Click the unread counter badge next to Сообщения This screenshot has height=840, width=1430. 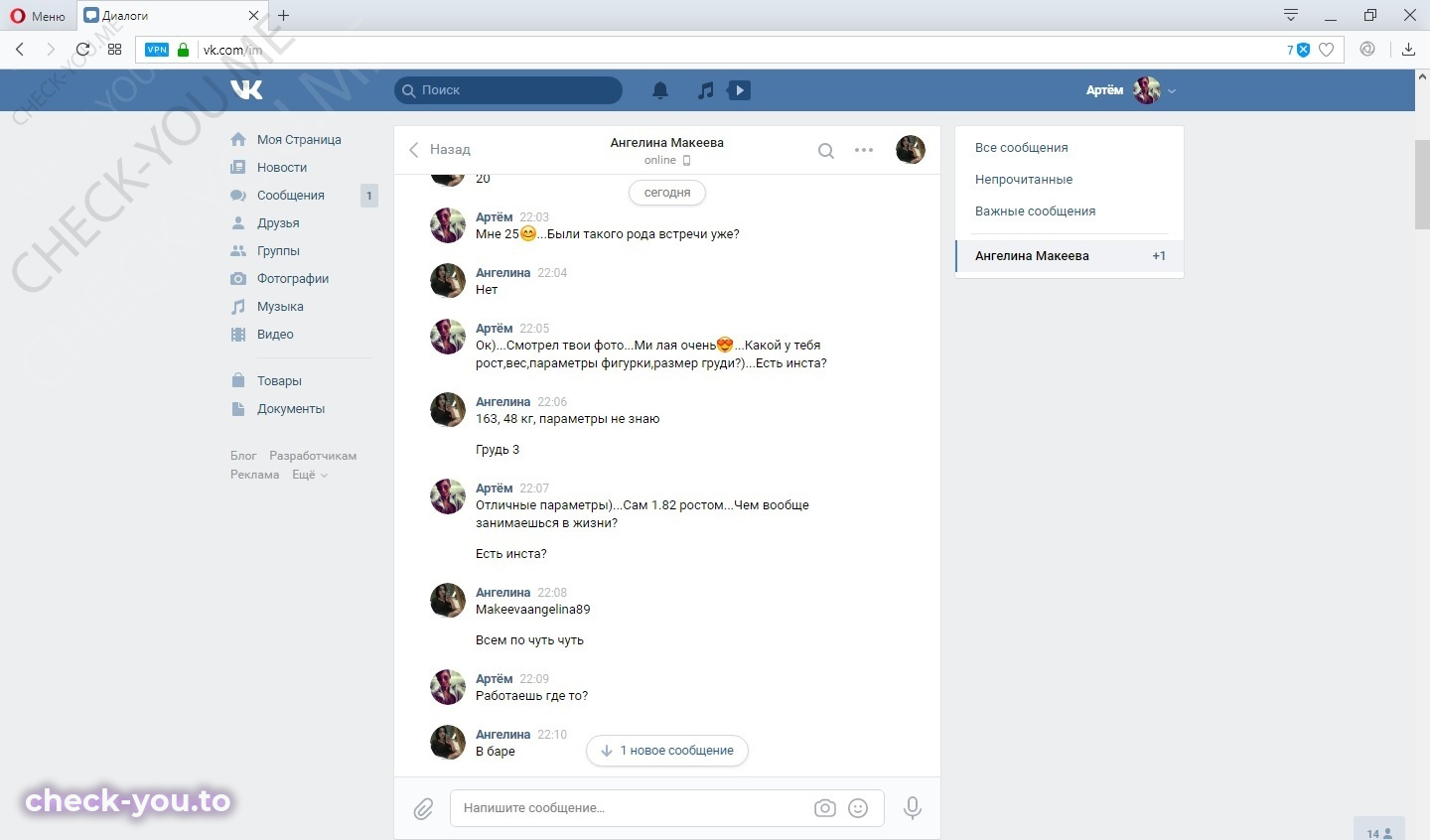[x=369, y=196]
